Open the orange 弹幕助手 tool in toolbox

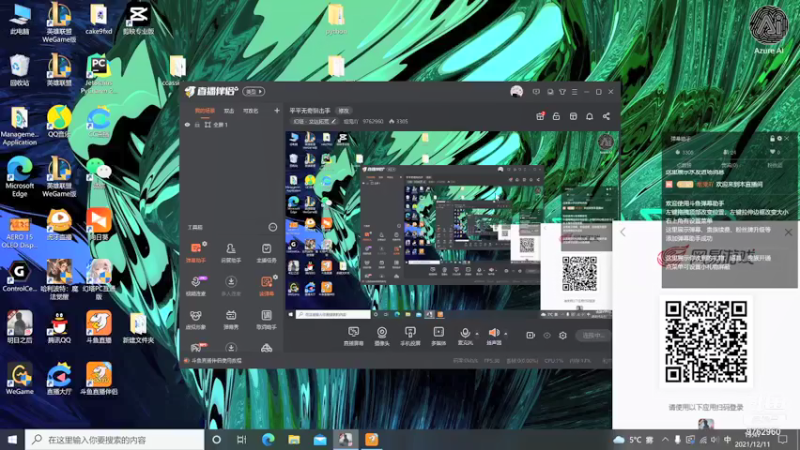point(195,252)
